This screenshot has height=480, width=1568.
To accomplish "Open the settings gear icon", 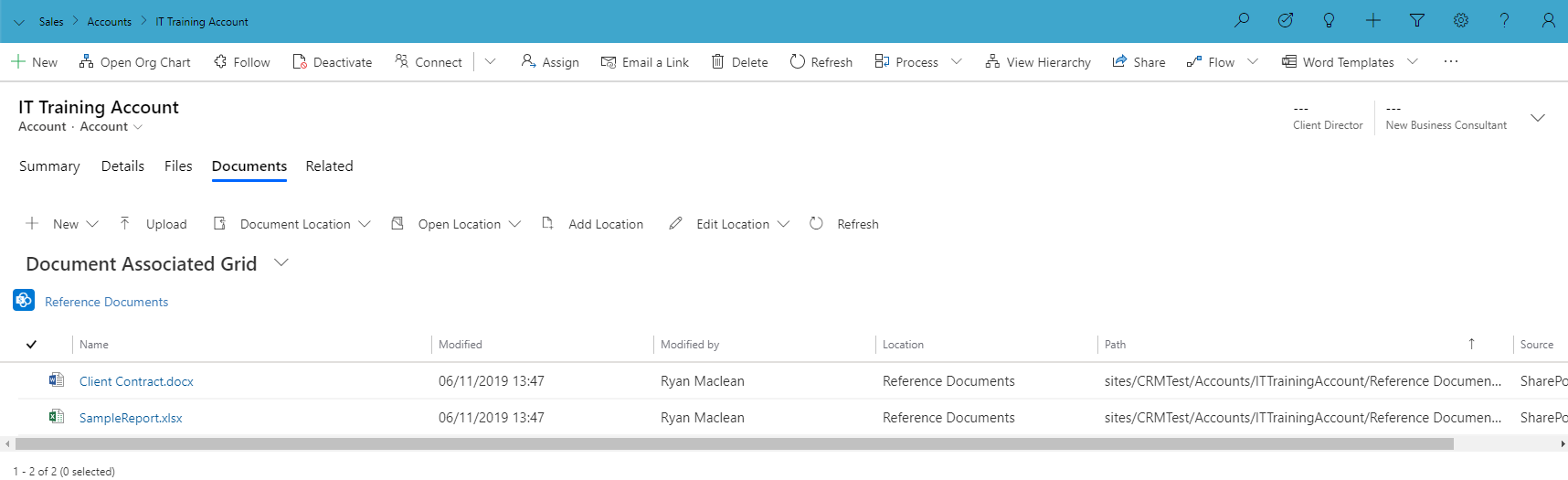I will point(1461,20).
